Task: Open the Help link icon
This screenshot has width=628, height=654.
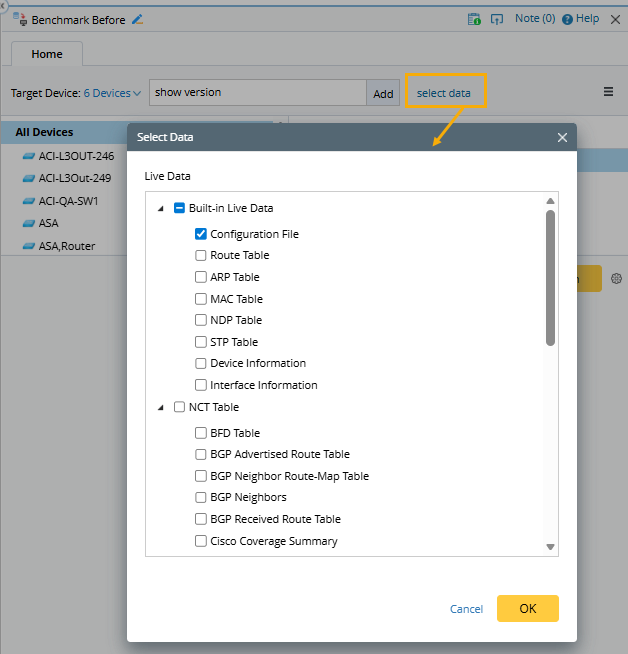Action: coord(568,19)
